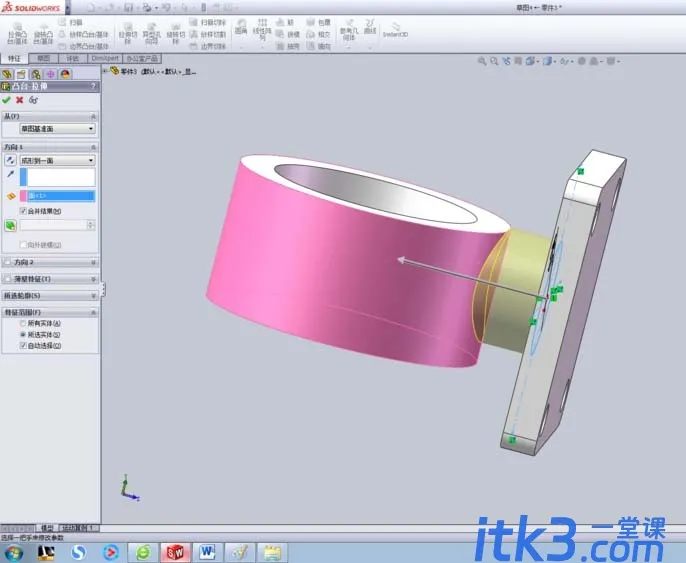Select the Mirror (镜向) tool
Image resolution: width=686 pixels, height=563 pixels.
click(x=318, y=46)
